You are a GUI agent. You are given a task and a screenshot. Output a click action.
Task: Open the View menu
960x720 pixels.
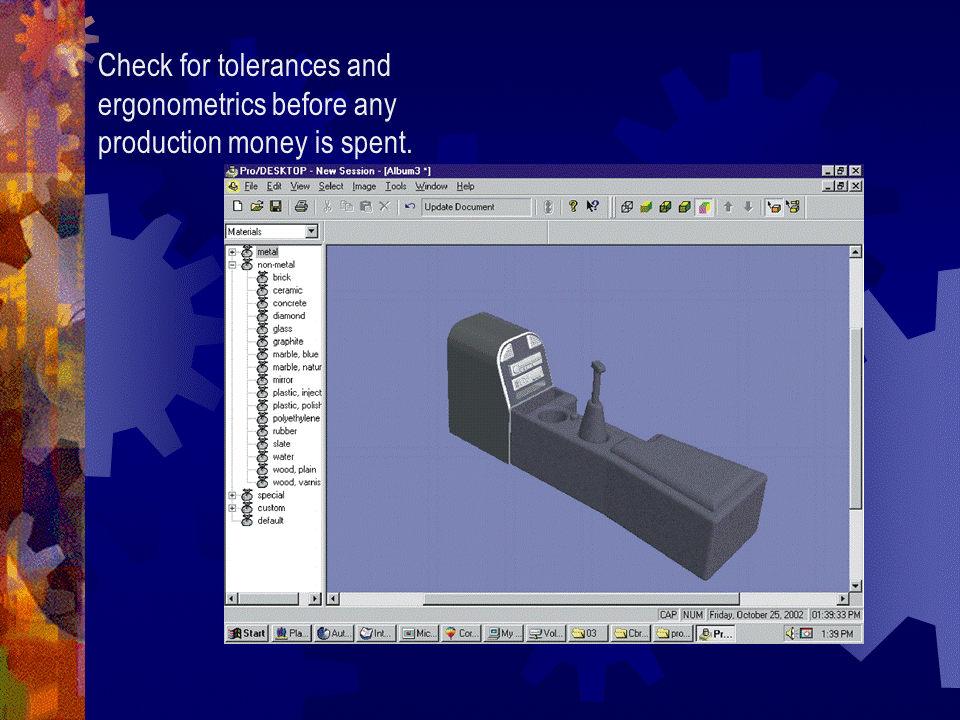[x=300, y=186]
